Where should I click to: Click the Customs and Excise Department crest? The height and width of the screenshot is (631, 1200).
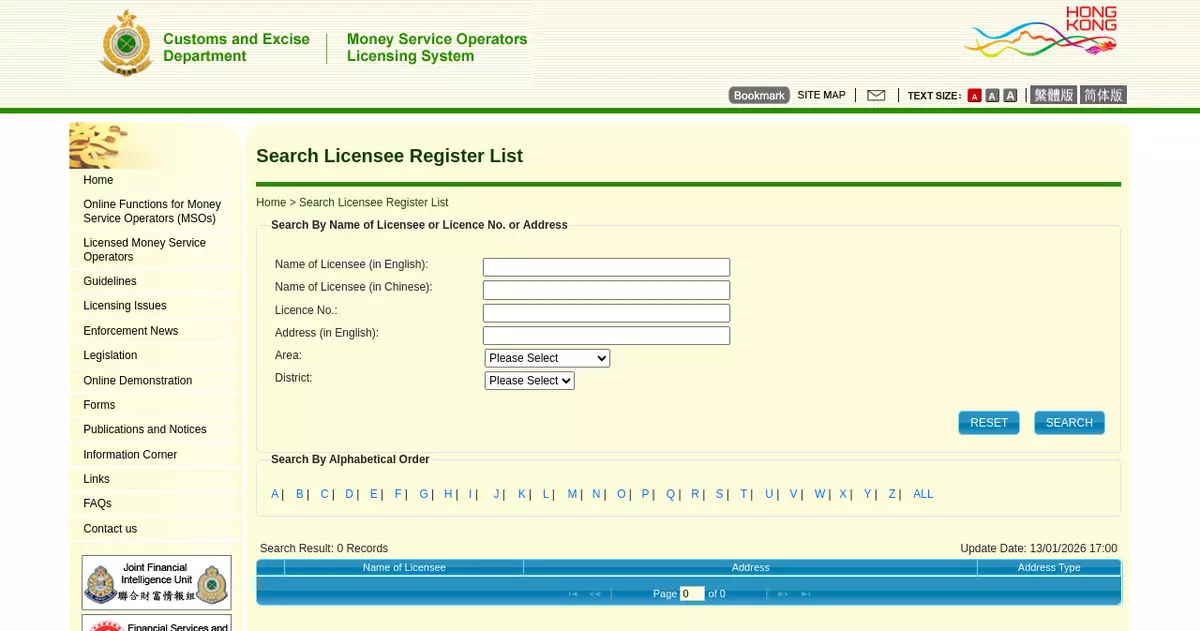click(x=125, y=44)
